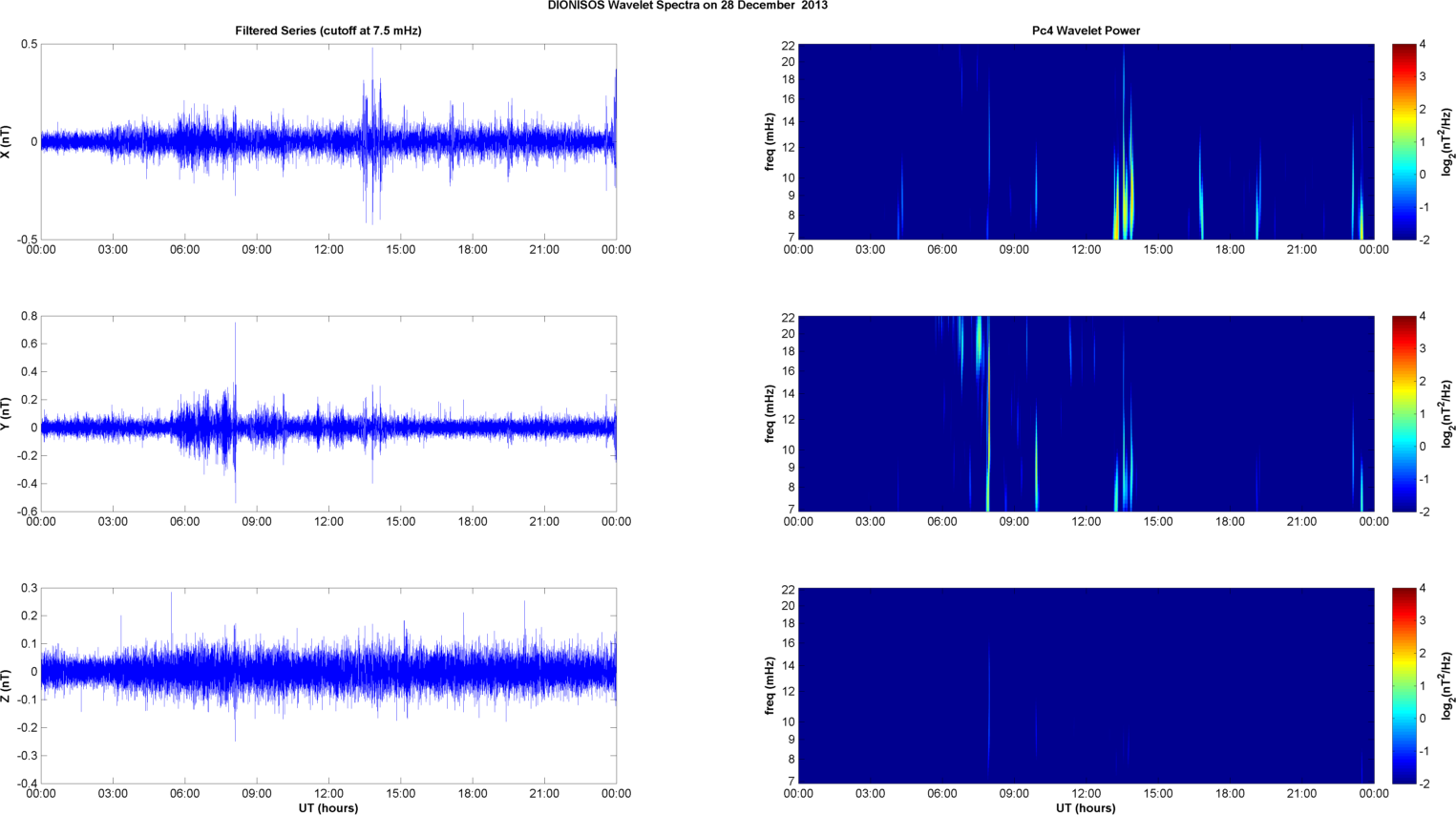Screen dimensions: 1456x815
Task: Click the colorbar beside the bottom spectrogram
Action: click(1403, 686)
